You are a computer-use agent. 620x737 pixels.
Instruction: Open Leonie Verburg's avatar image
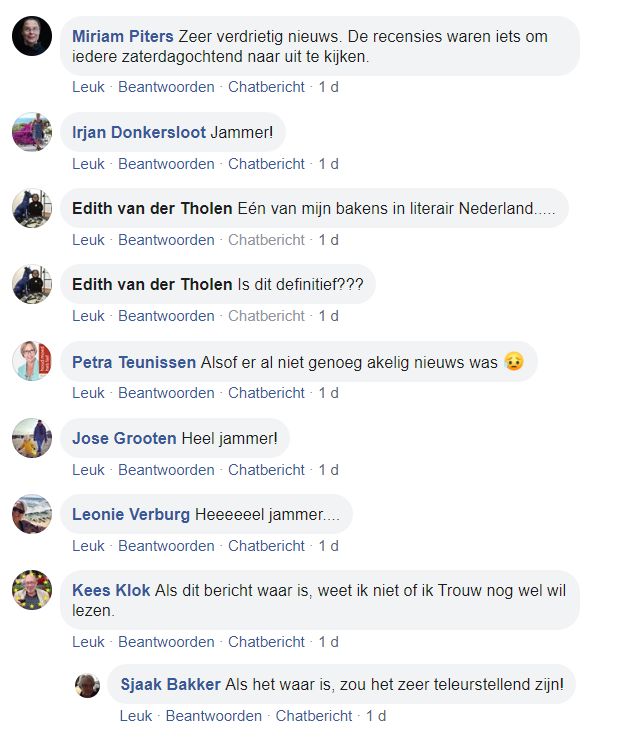(32, 514)
